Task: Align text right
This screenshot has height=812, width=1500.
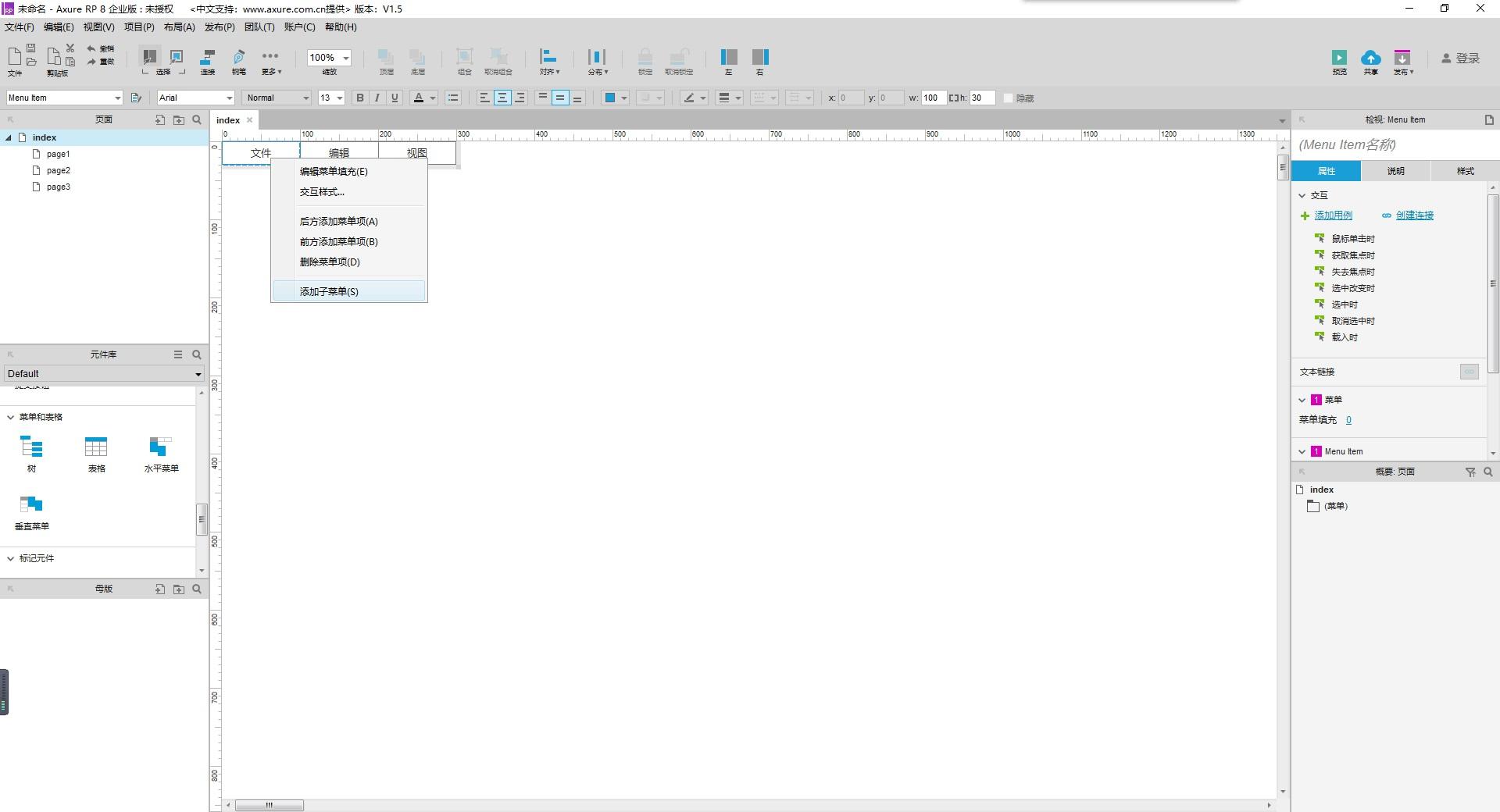Action: pos(520,98)
